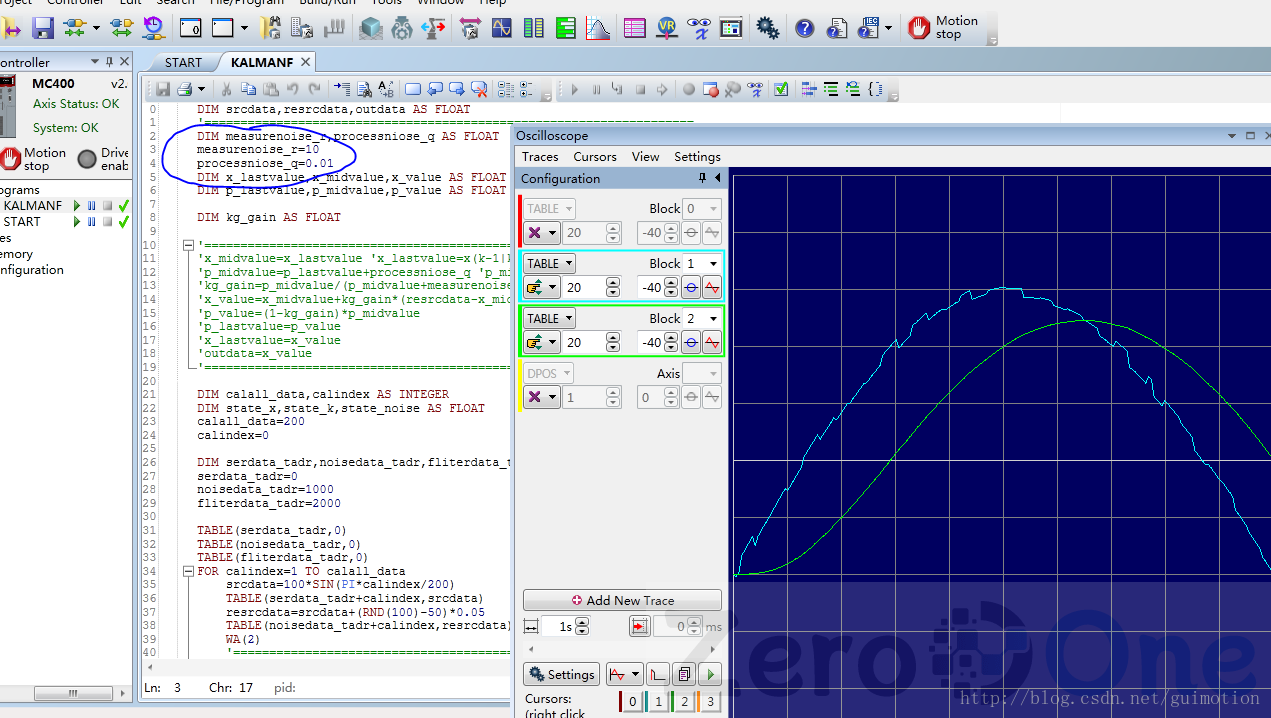The image size is (1271, 718).
Task: Select KALMANF in the programs list
Action: pos(32,206)
